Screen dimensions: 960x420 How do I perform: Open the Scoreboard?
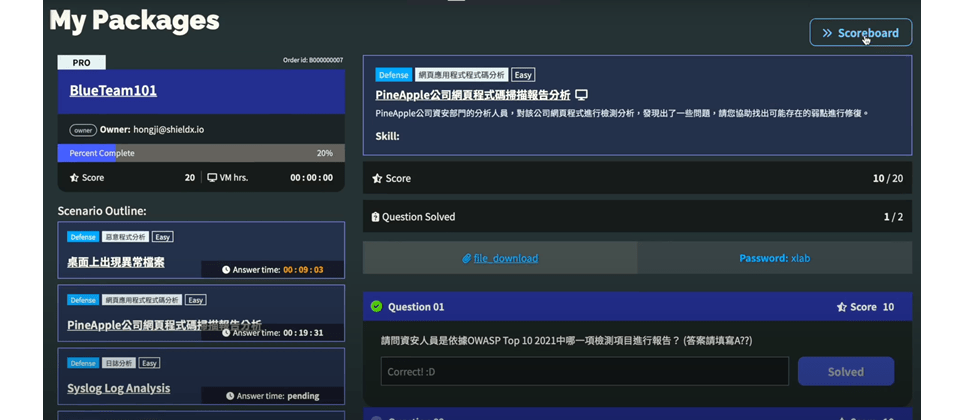pos(860,33)
